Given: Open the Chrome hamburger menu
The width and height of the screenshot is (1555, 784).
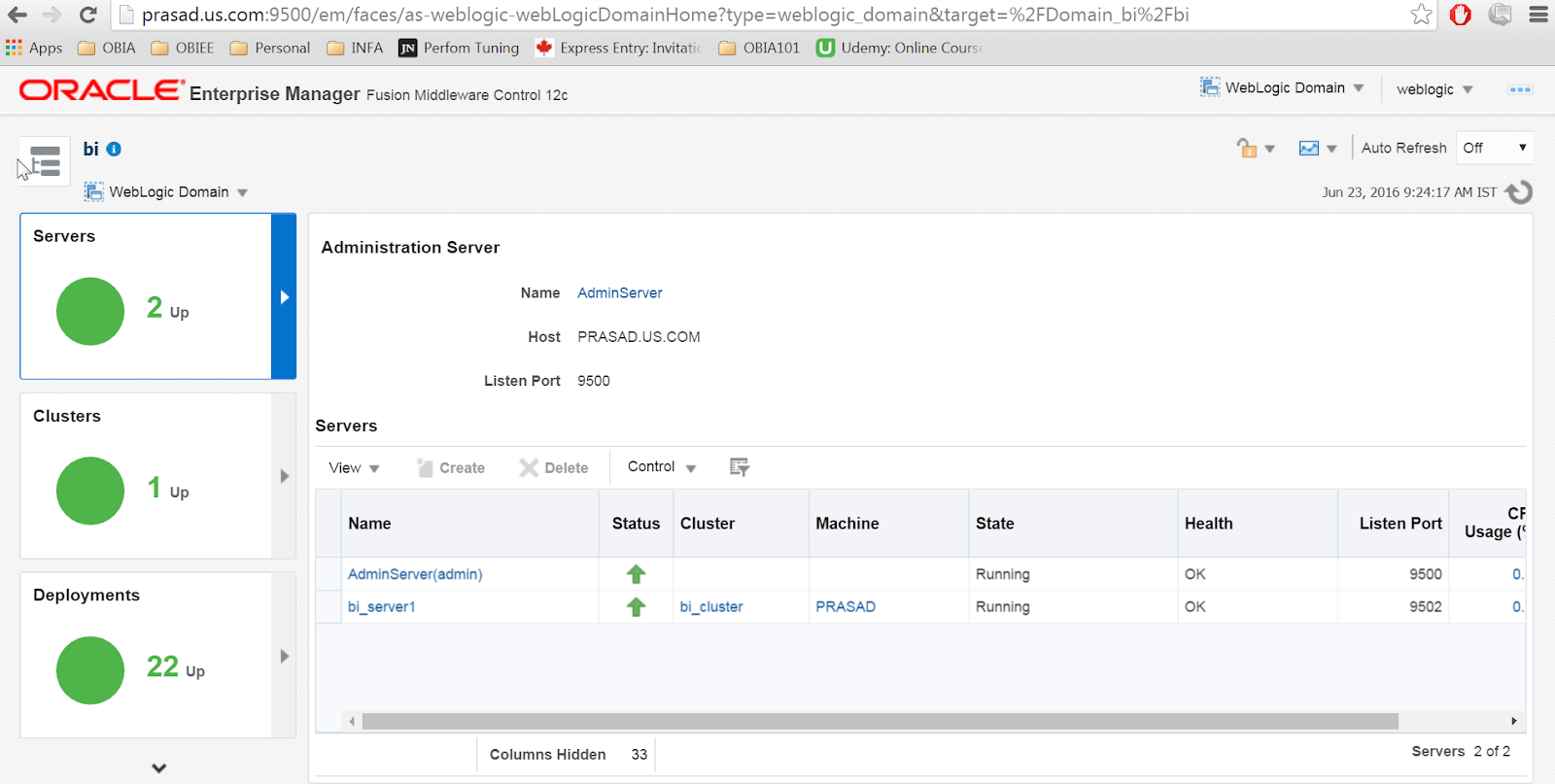Looking at the screenshot, I should (x=1538, y=15).
